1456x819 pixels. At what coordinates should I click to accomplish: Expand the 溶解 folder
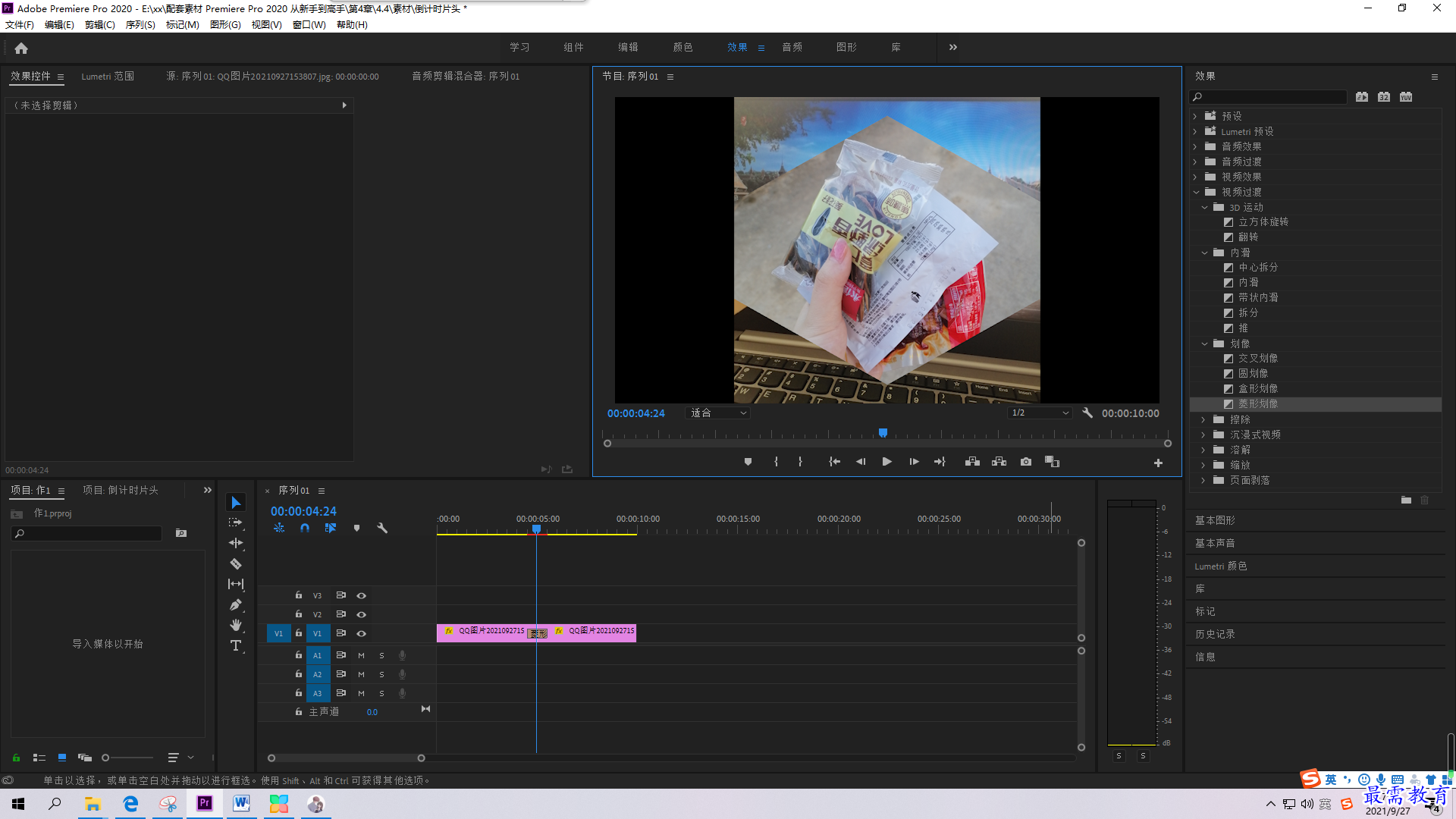(x=1203, y=450)
